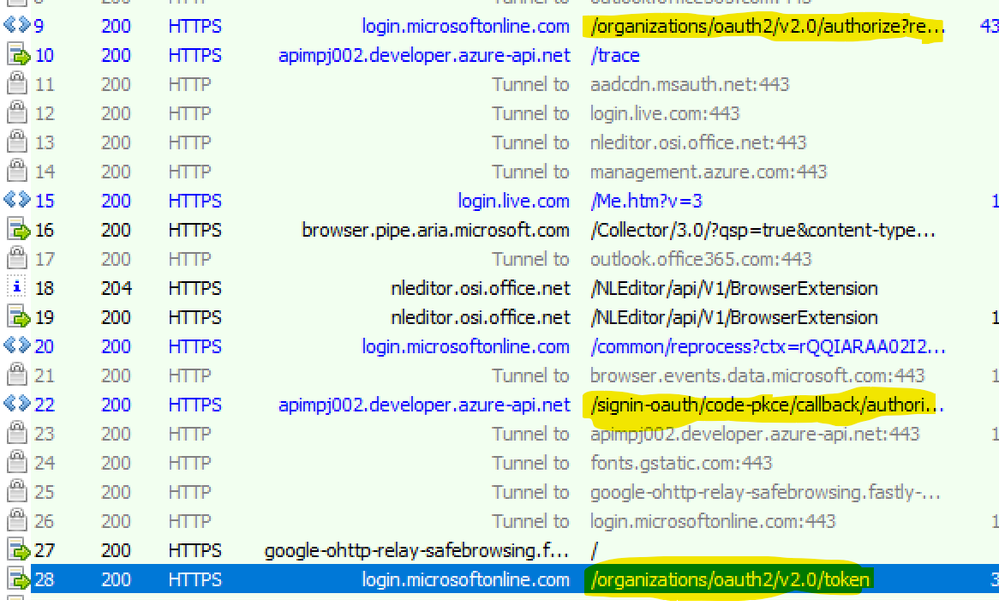999x601 pixels.
Task: Click status code 204 in session 18
Action: point(116,289)
